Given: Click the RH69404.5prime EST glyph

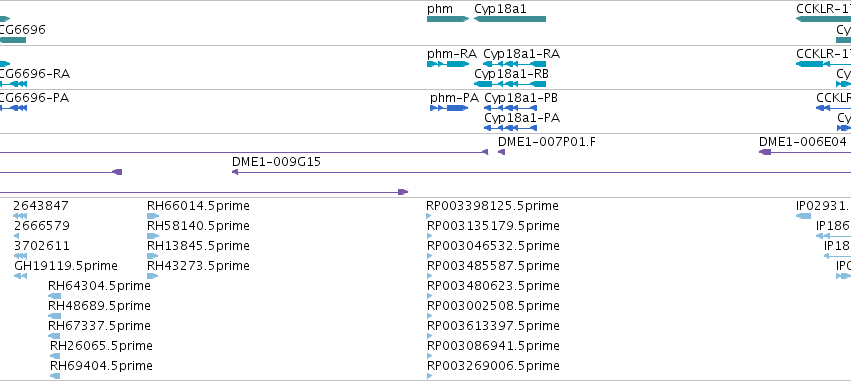Looking at the screenshot, I should [54, 376].
